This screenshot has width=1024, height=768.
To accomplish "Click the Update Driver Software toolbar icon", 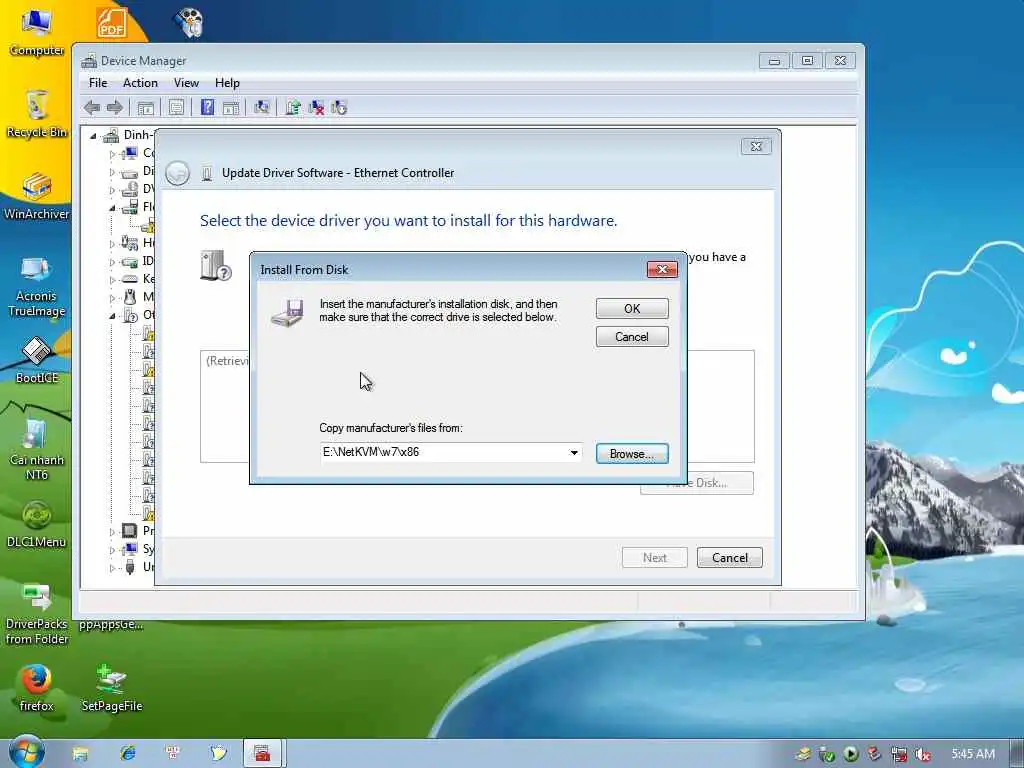I will click(293, 107).
